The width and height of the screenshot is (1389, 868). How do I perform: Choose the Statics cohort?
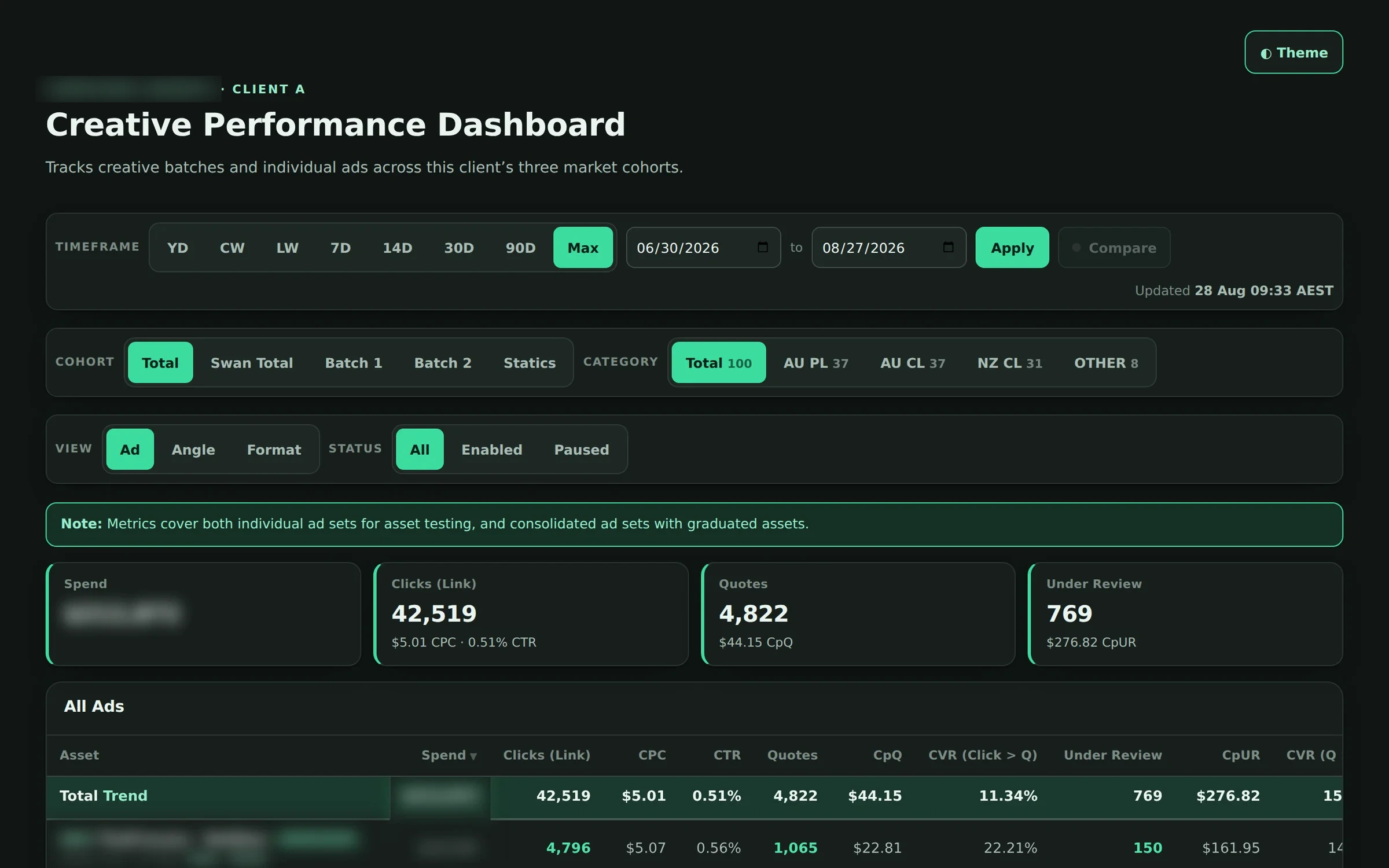(x=530, y=363)
